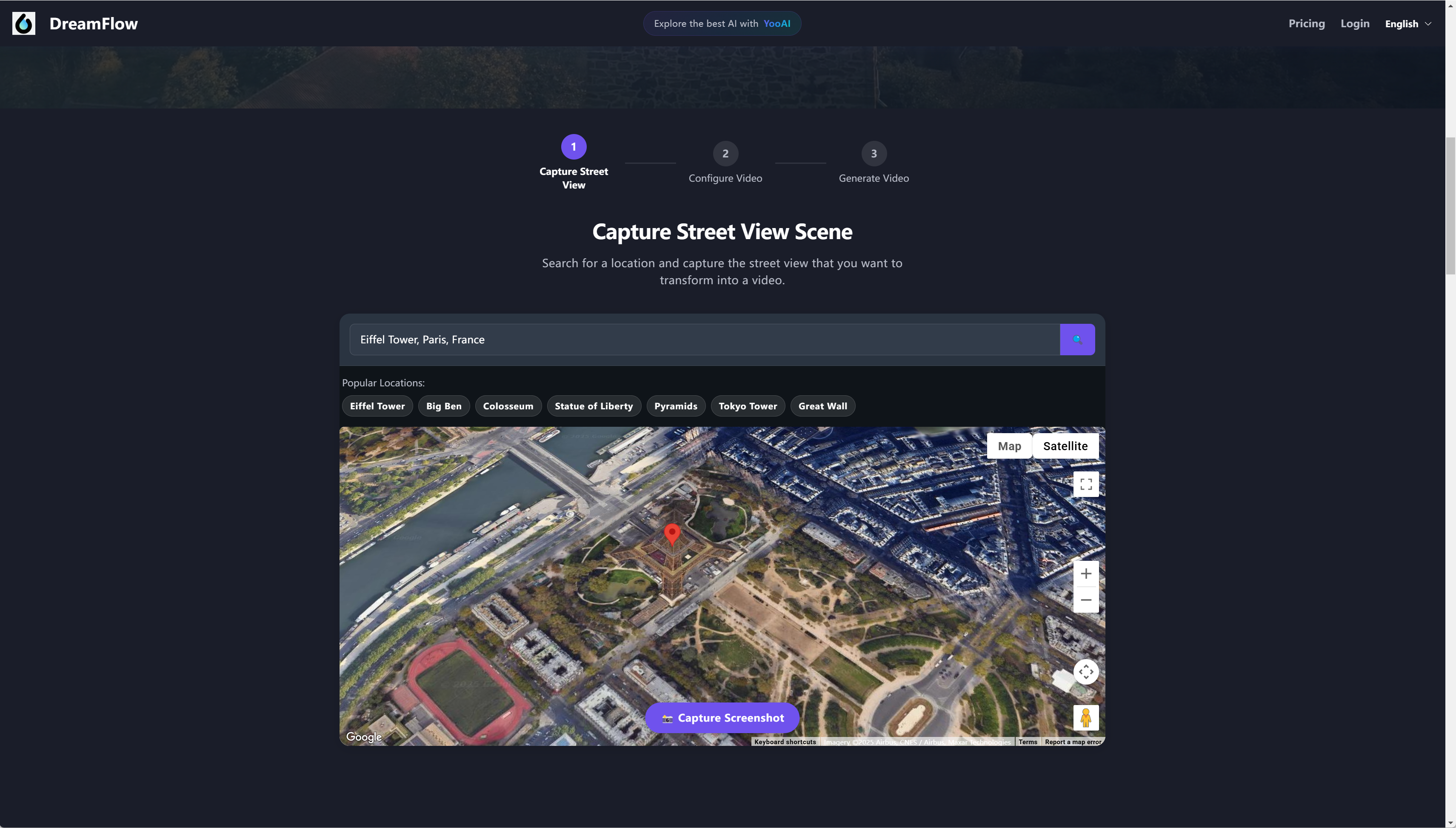Image resolution: width=1456 pixels, height=828 pixels.
Task: Choose the Tokyo Tower popular location
Action: click(747, 406)
